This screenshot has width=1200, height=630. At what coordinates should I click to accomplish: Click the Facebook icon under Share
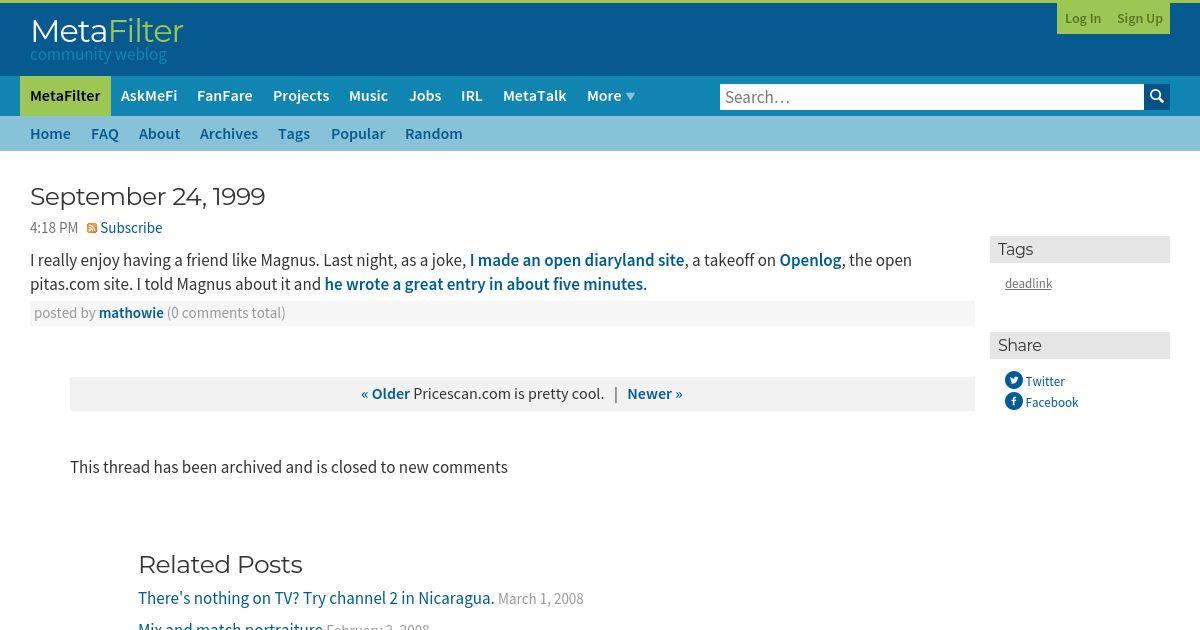[x=1013, y=401]
